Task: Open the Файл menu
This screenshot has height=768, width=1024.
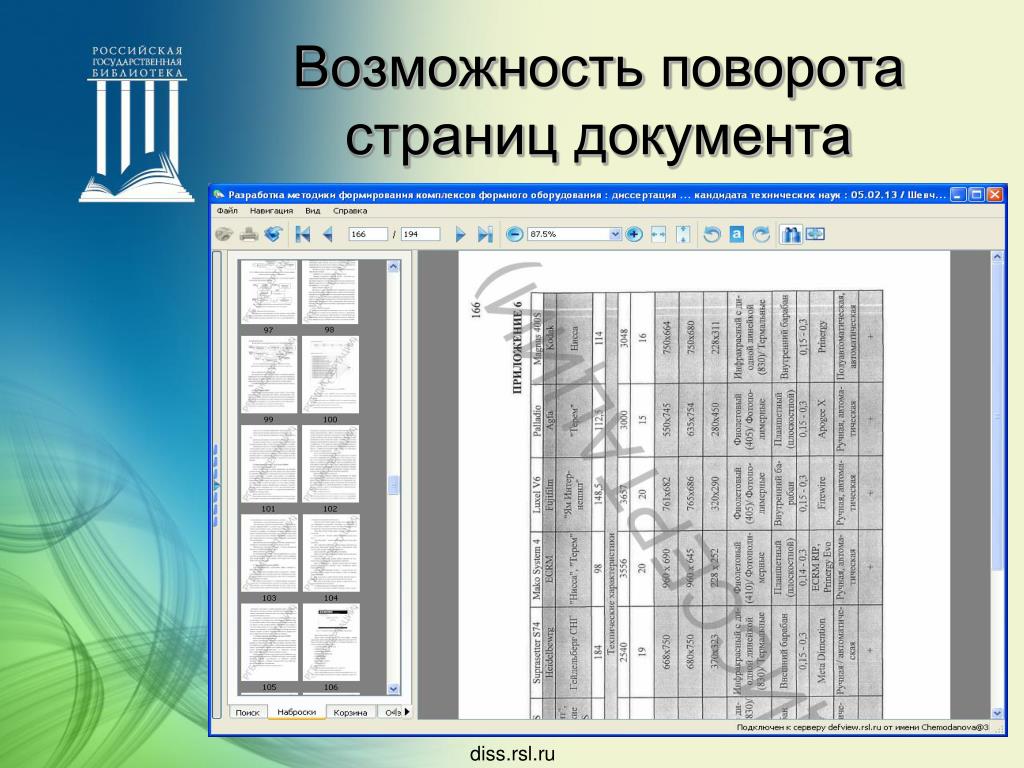Action: click(x=227, y=211)
